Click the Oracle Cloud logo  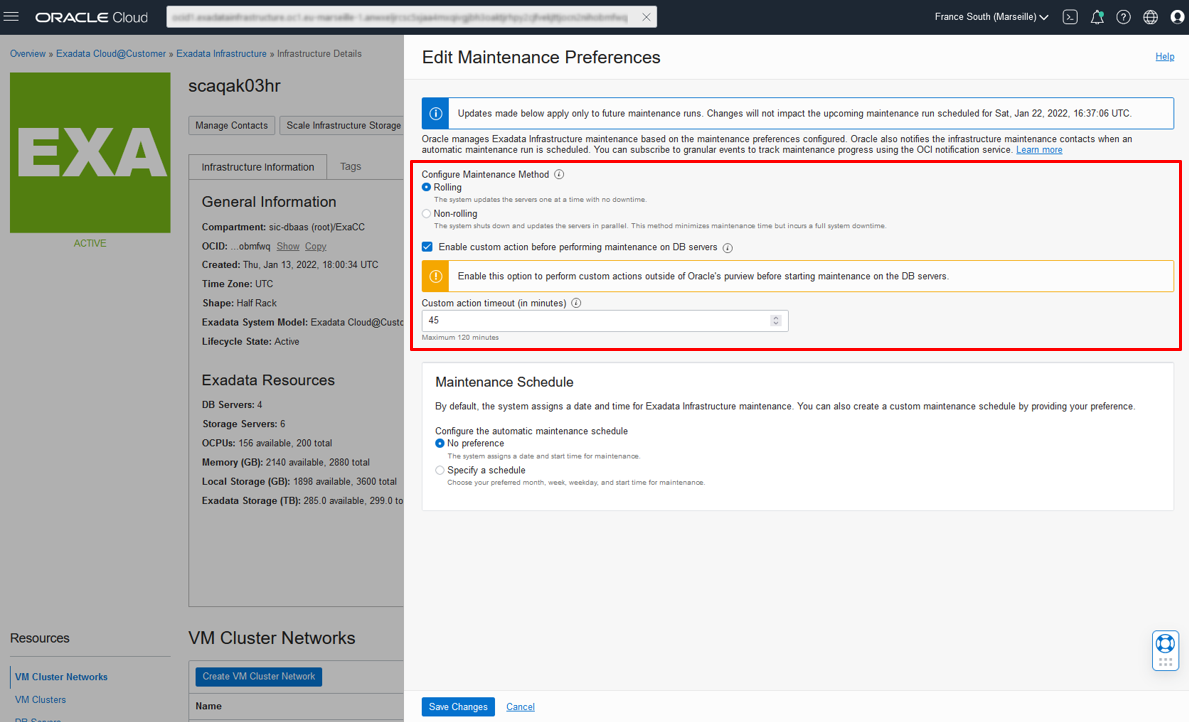(91, 17)
